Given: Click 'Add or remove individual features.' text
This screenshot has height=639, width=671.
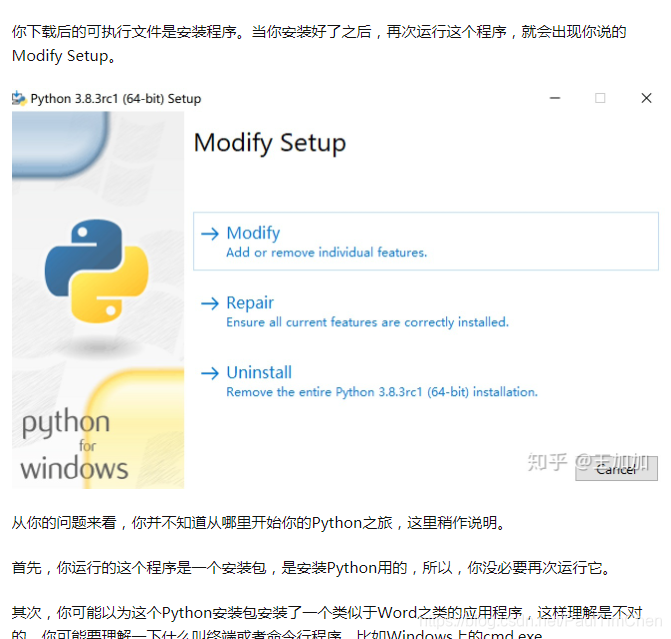Looking at the screenshot, I should tap(327, 253).
